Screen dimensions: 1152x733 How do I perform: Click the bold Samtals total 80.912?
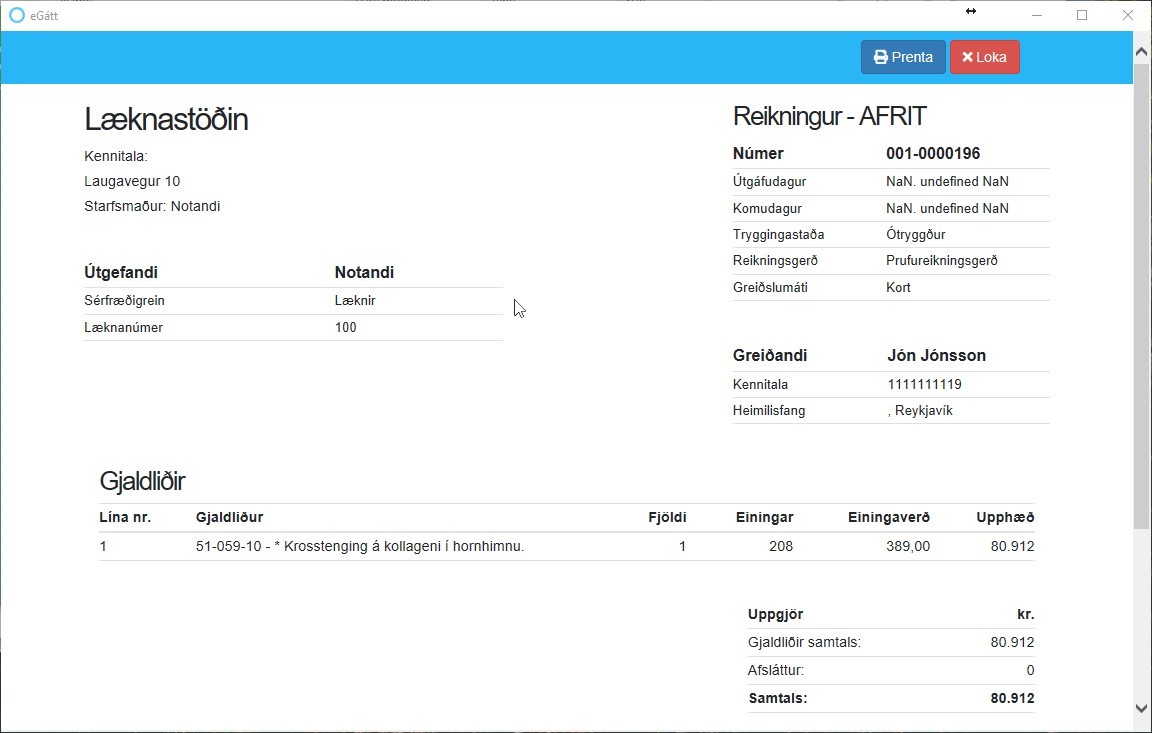[1012, 698]
